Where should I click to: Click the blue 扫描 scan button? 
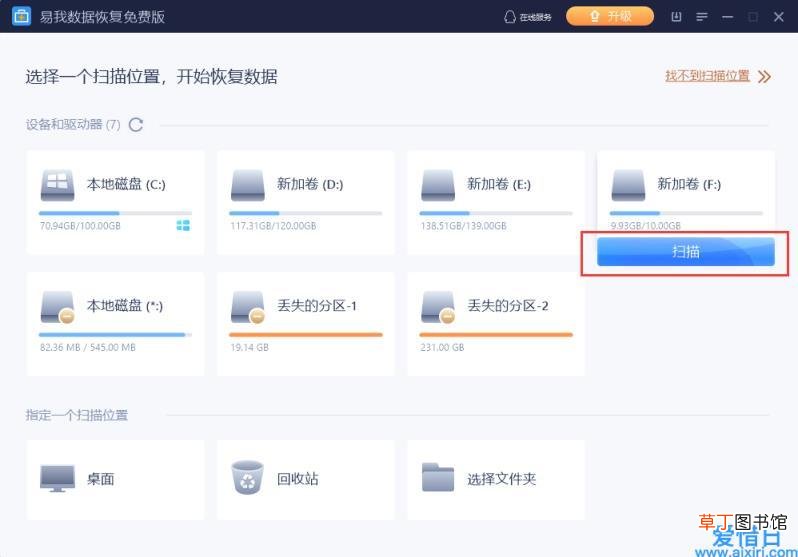click(x=686, y=251)
